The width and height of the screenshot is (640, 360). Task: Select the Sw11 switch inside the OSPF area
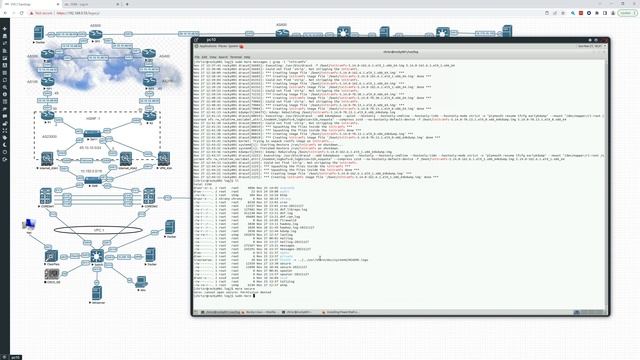tap(92, 133)
